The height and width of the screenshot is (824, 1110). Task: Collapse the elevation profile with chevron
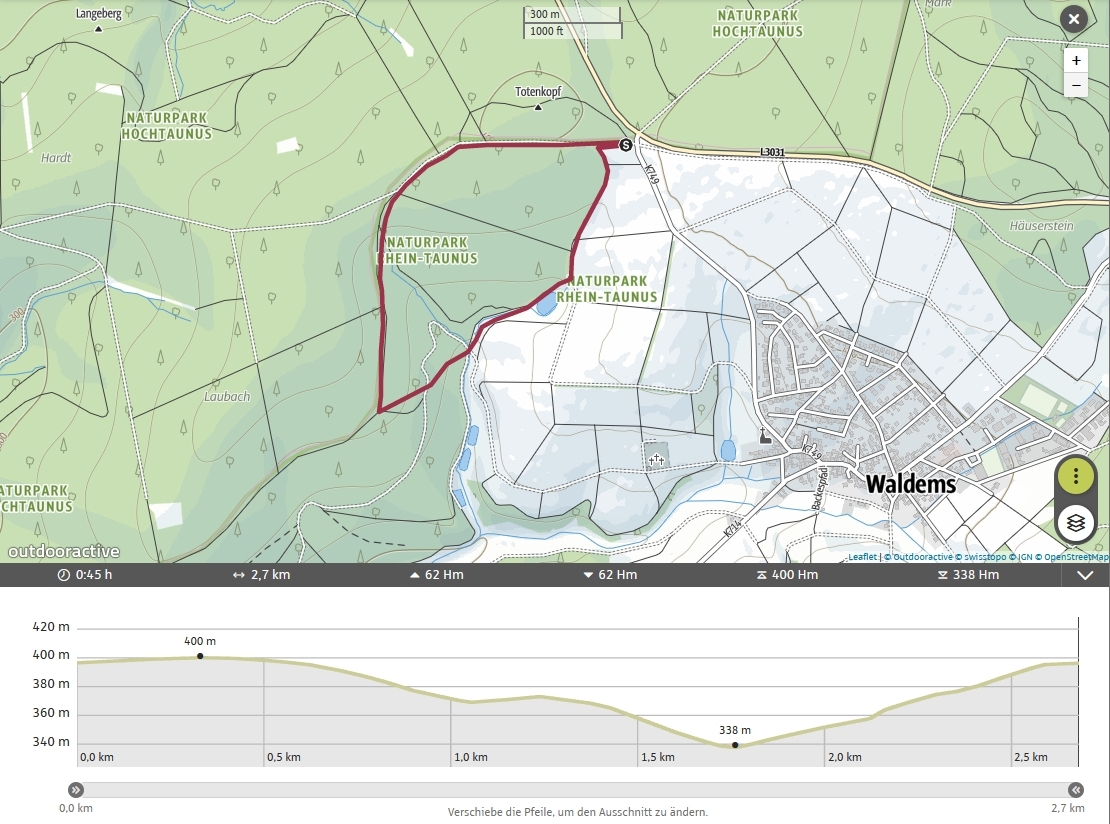1085,575
